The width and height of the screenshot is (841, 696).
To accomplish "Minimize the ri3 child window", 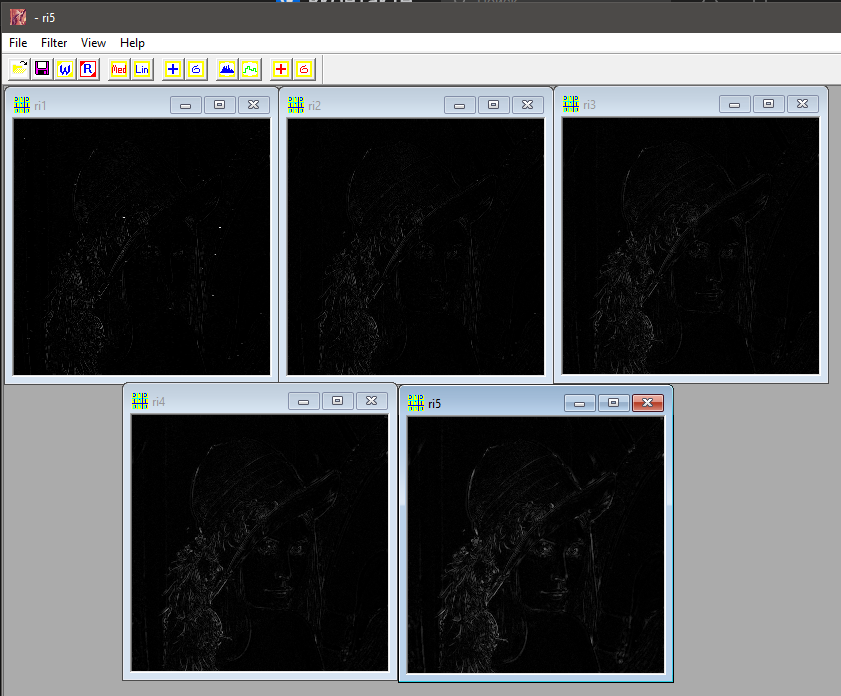I will pos(735,104).
